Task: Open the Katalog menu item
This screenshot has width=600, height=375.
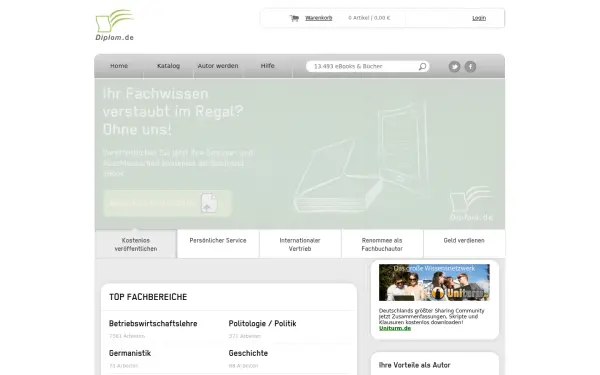Action: pos(168,66)
